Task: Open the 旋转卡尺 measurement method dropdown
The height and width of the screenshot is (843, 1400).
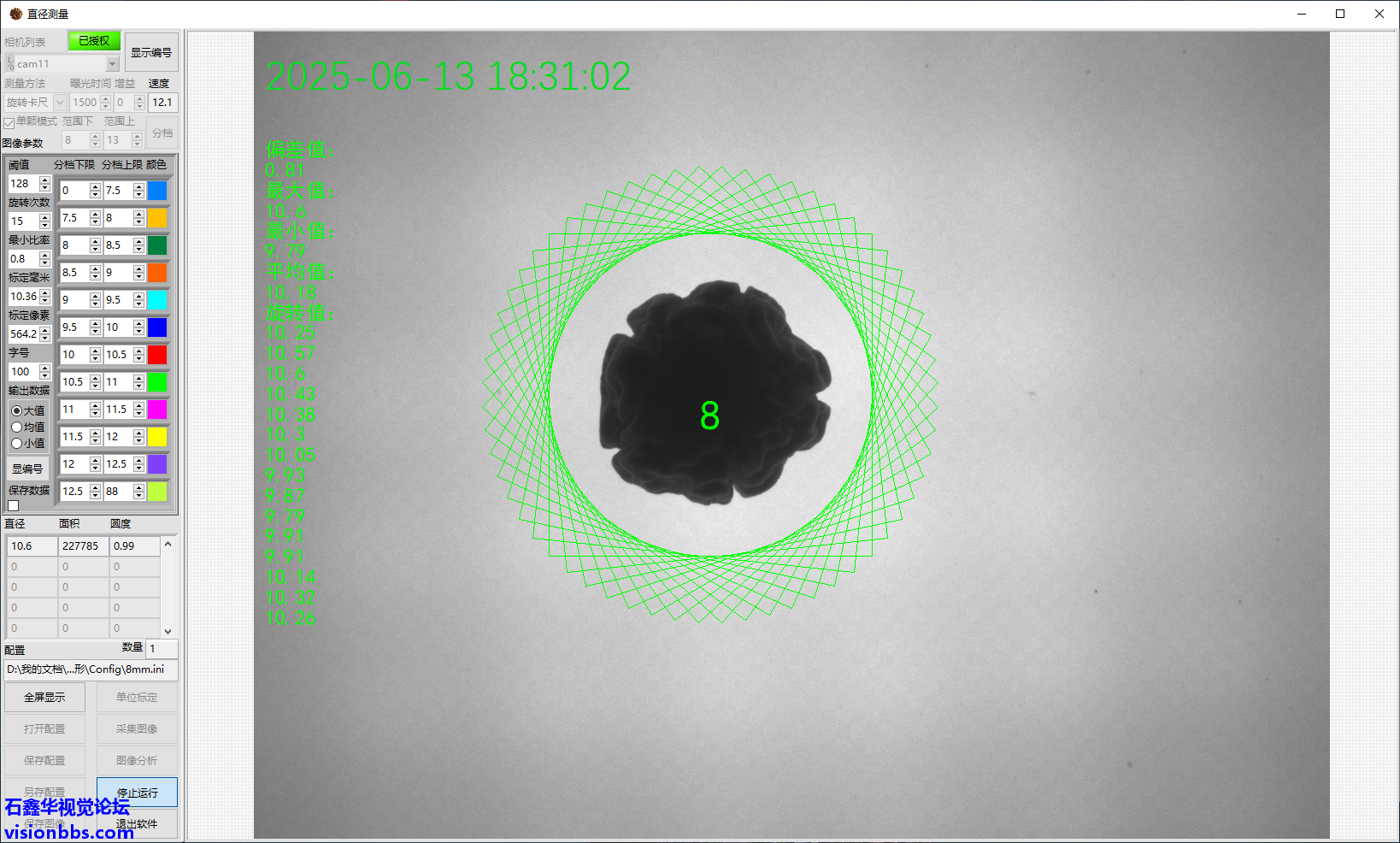Action: pos(60,103)
